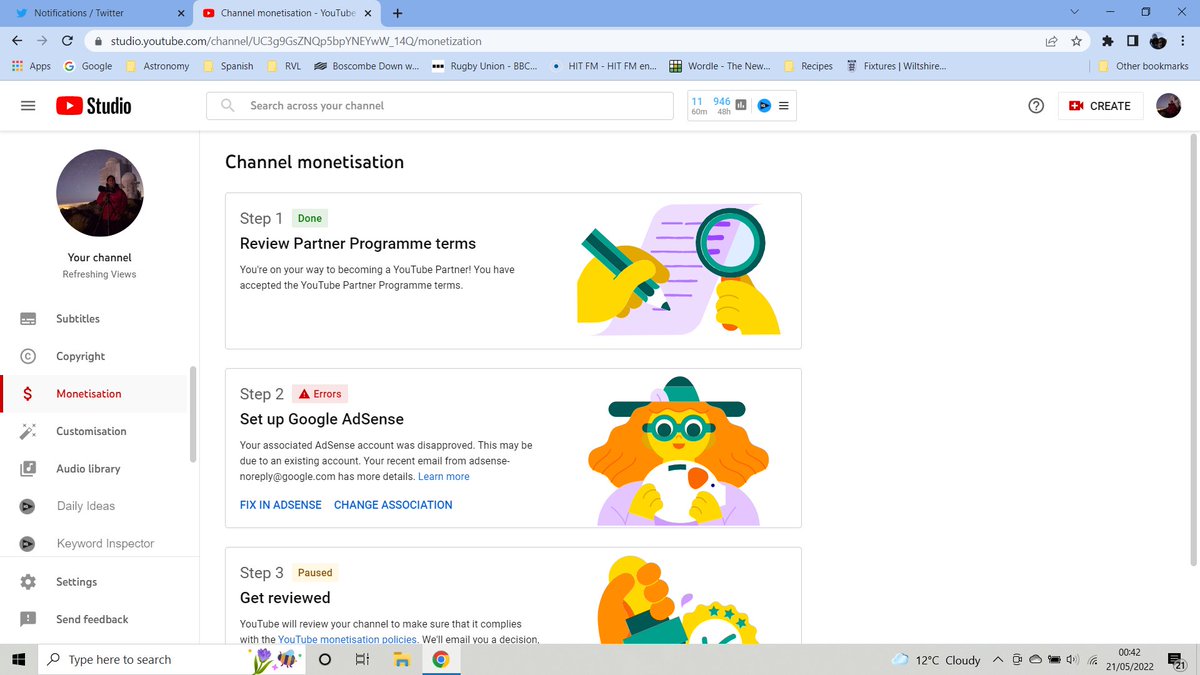Select the Channel monetisation tab
1200x675 pixels.
[287, 13]
